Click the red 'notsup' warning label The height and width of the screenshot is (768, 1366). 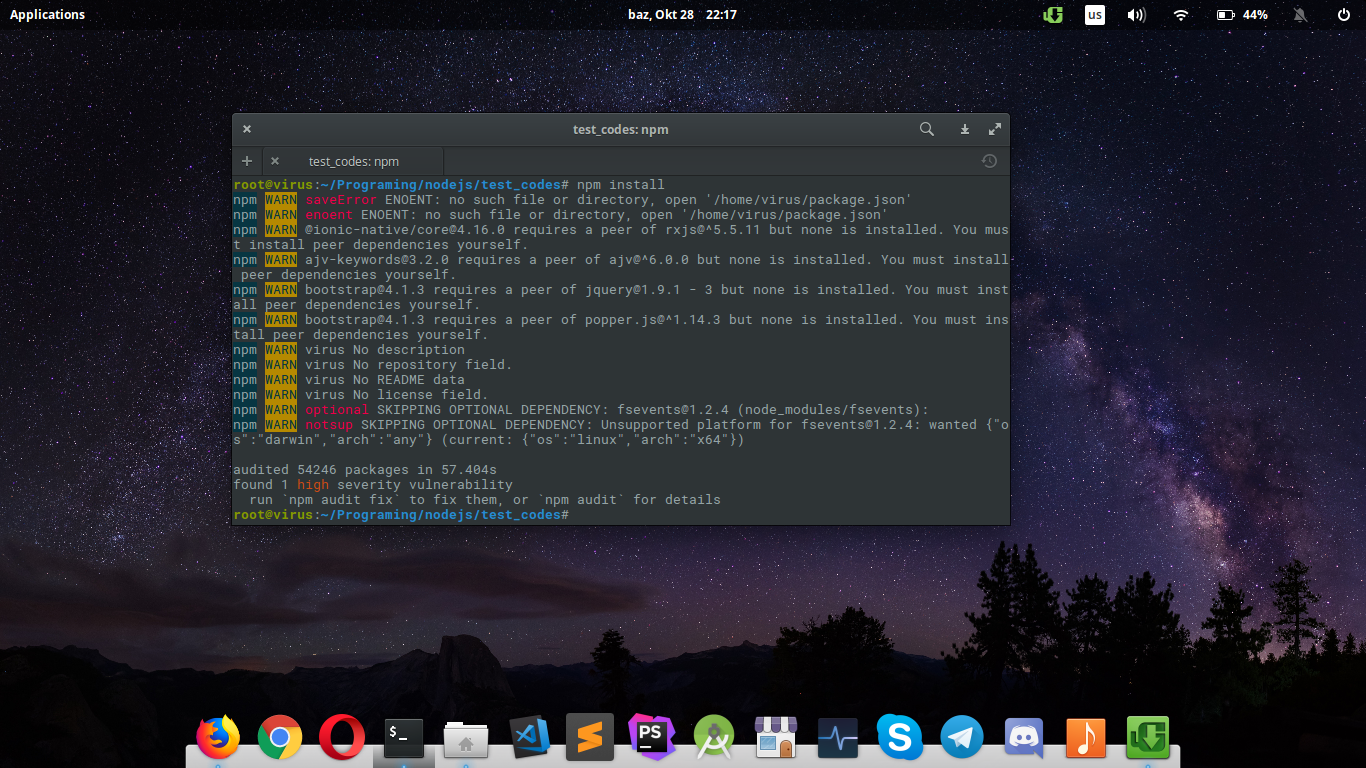329,425
